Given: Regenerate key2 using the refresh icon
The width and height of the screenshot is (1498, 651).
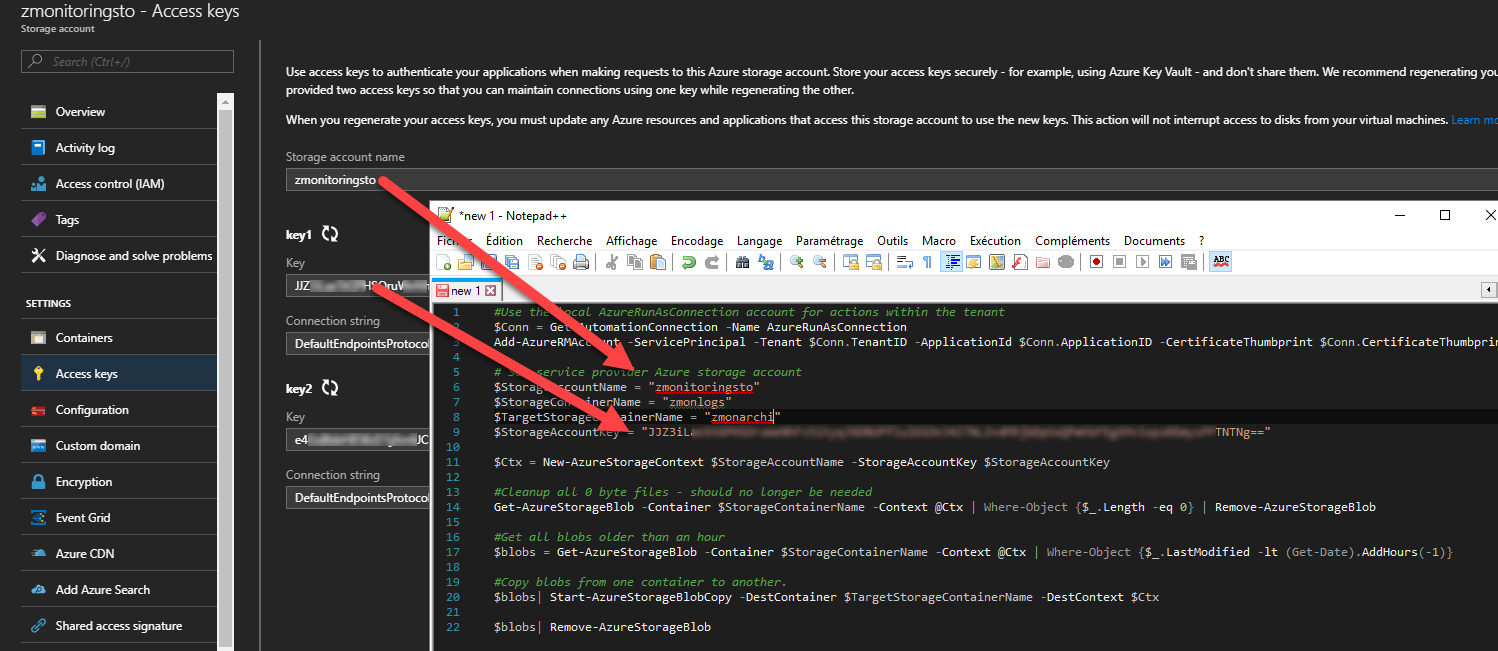Looking at the screenshot, I should pos(330,387).
